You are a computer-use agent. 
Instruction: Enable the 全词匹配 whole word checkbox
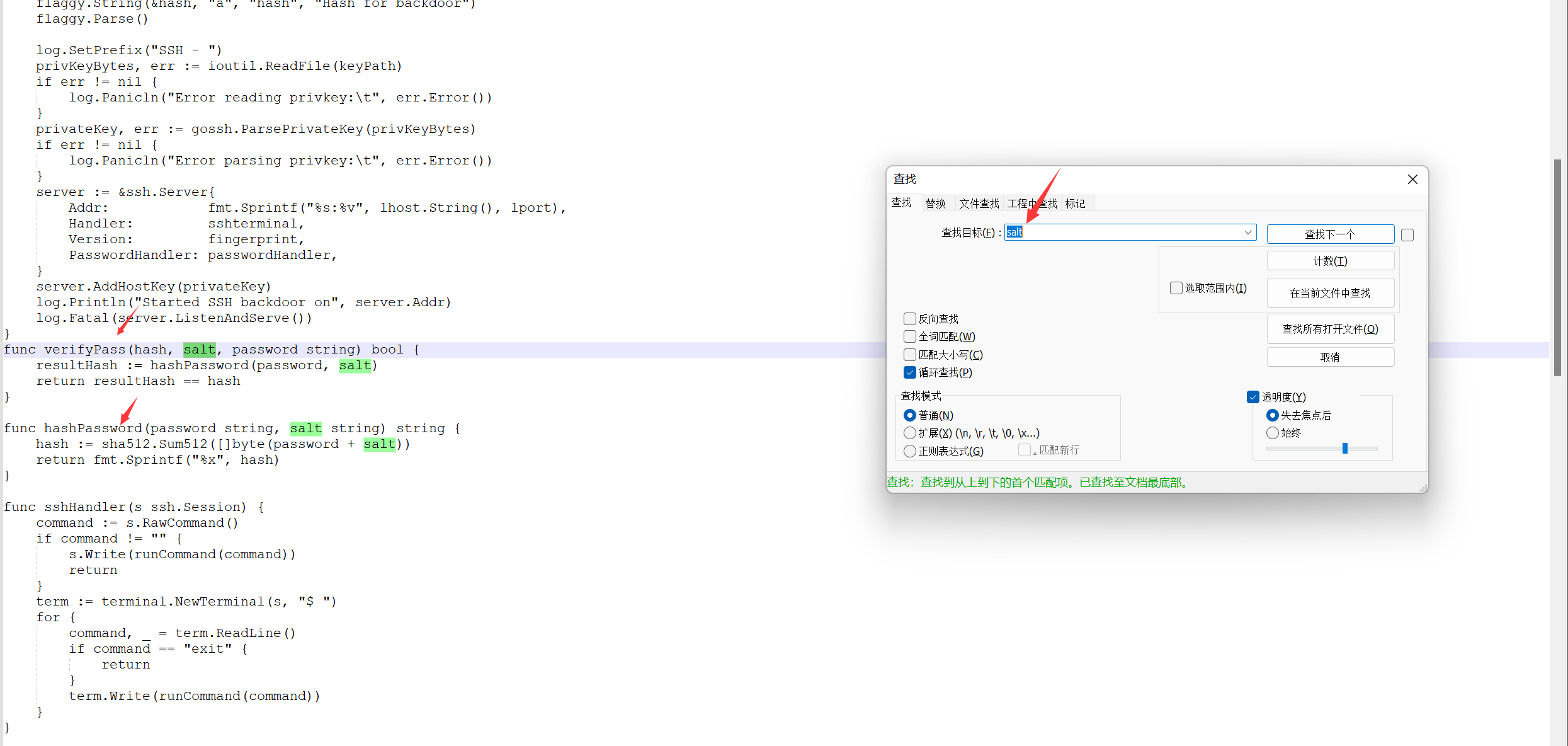click(910, 336)
